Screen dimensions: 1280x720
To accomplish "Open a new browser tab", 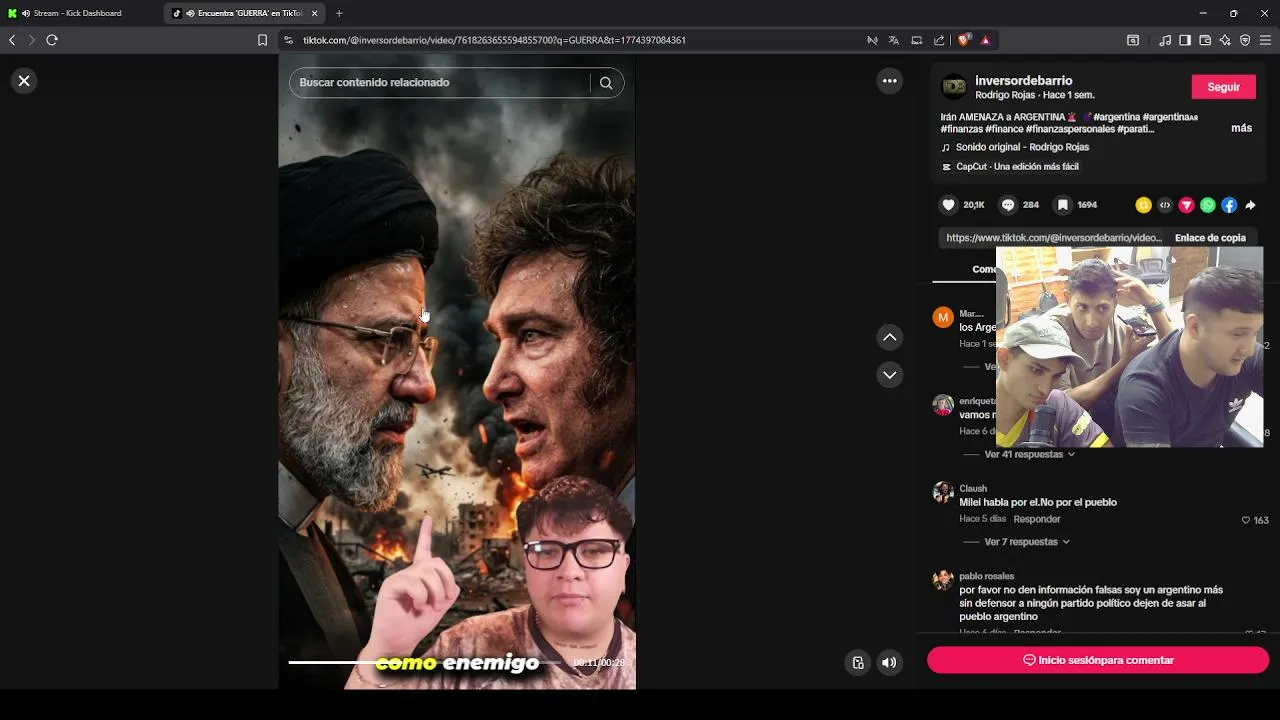I will [x=339, y=13].
